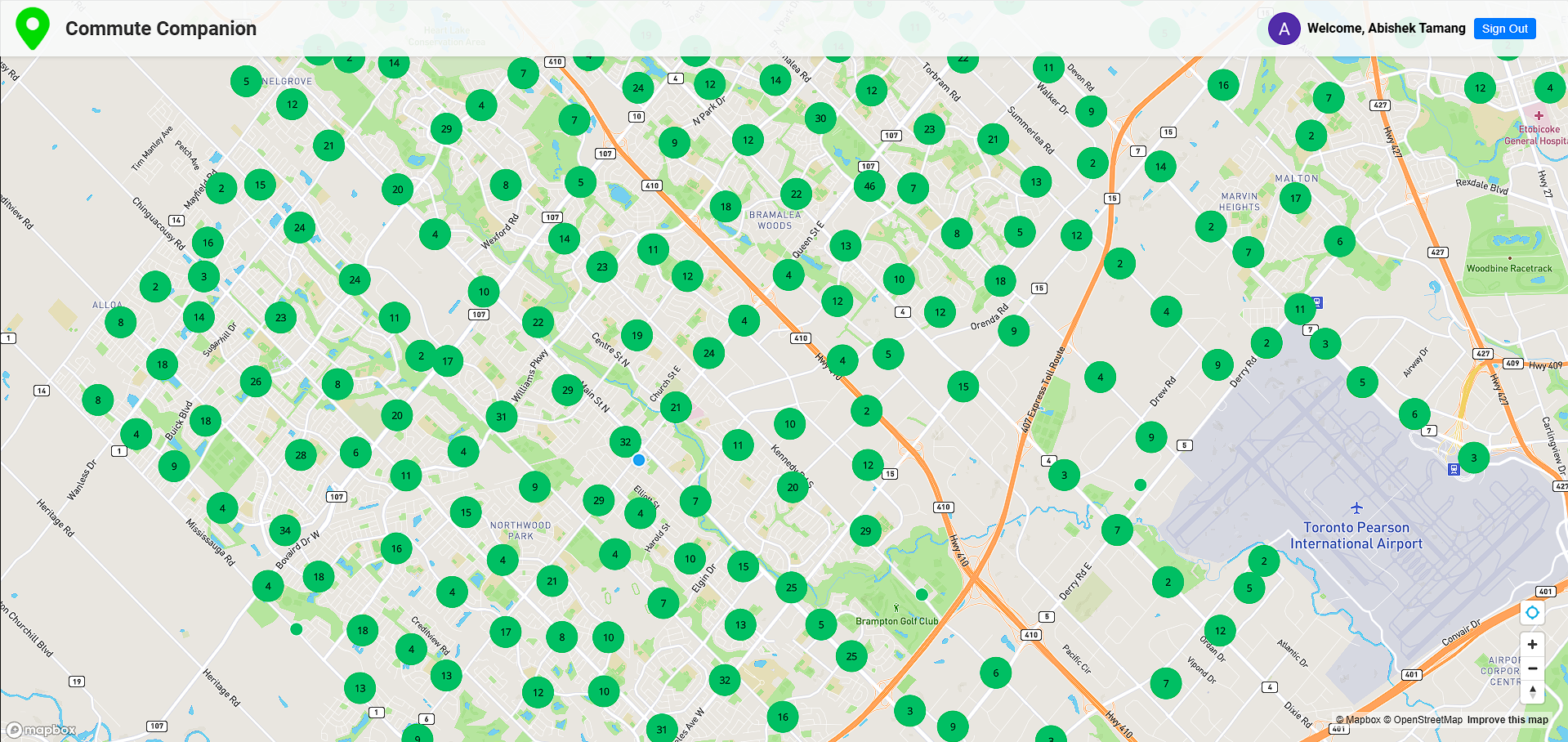This screenshot has height=742, width=1568.
Task: Open the © Mapbox attribution link
Action: 1360,719
